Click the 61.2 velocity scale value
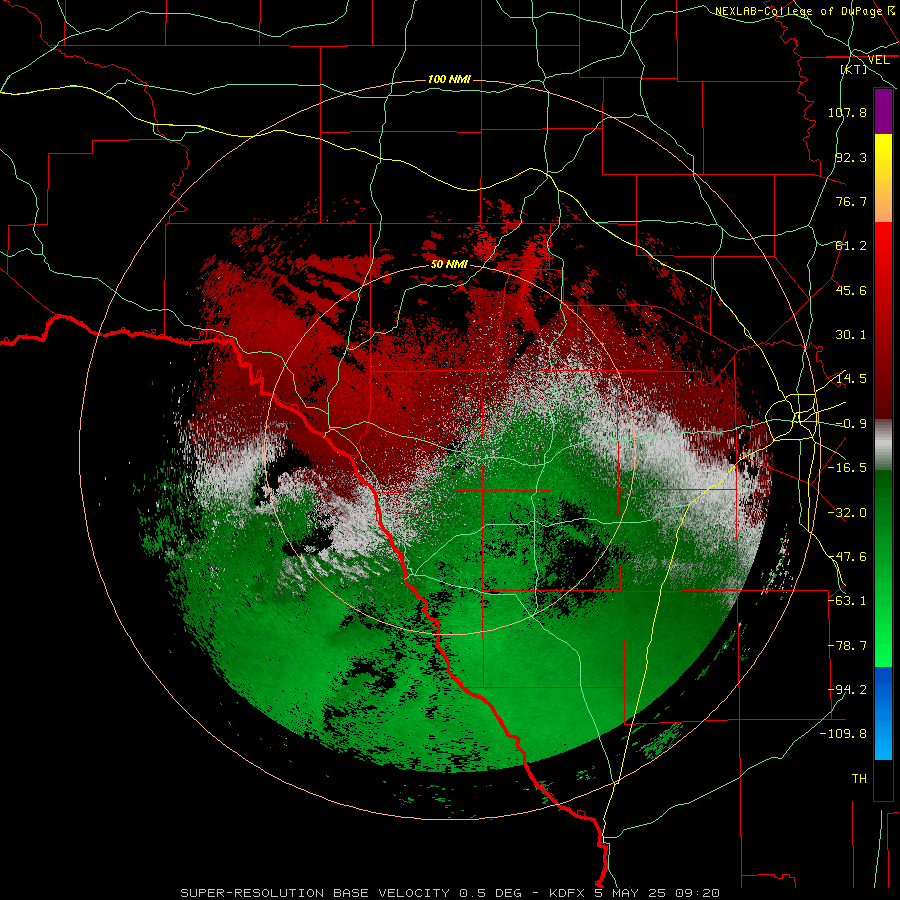This screenshot has width=900, height=900. coord(851,246)
